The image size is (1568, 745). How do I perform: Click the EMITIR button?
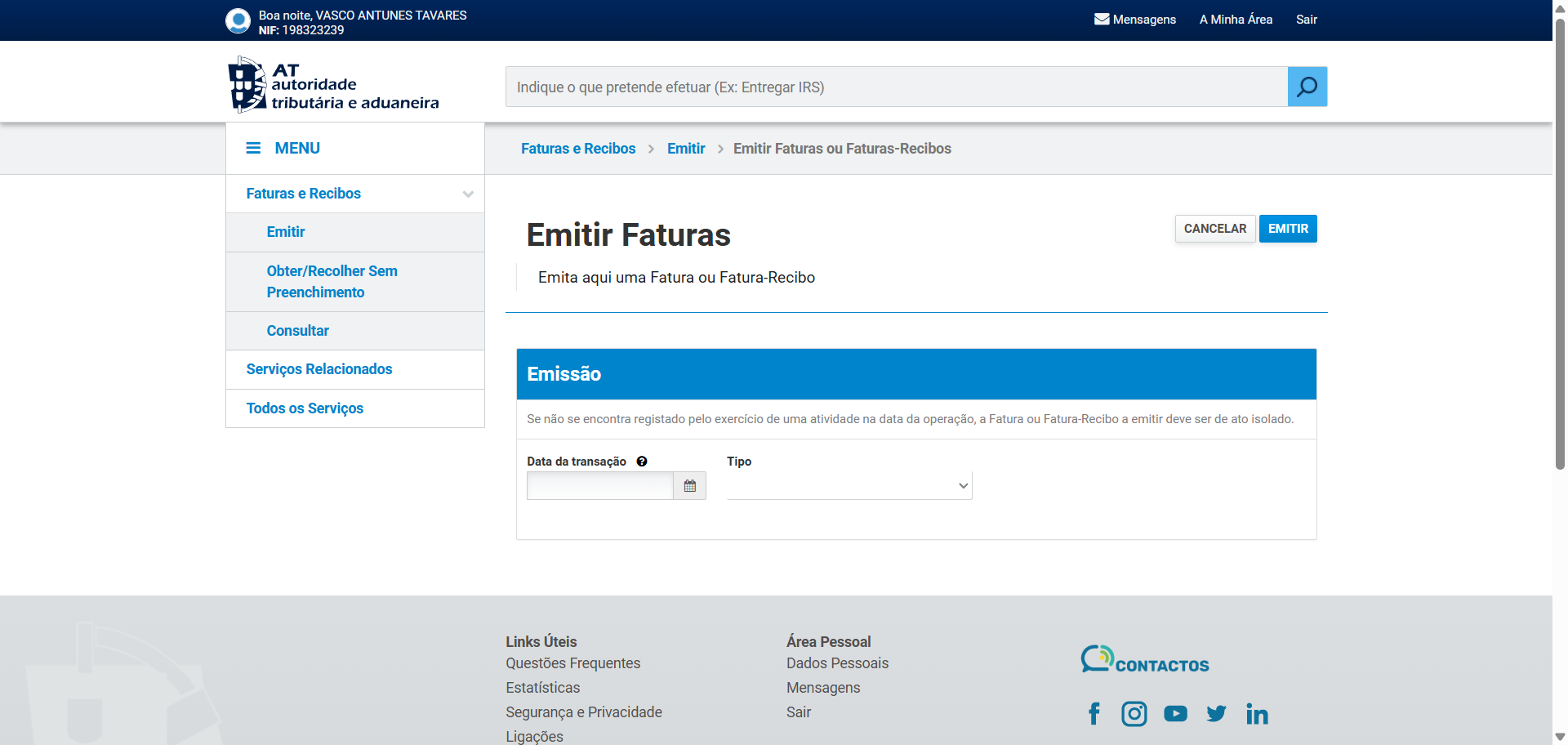coord(1288,229)
